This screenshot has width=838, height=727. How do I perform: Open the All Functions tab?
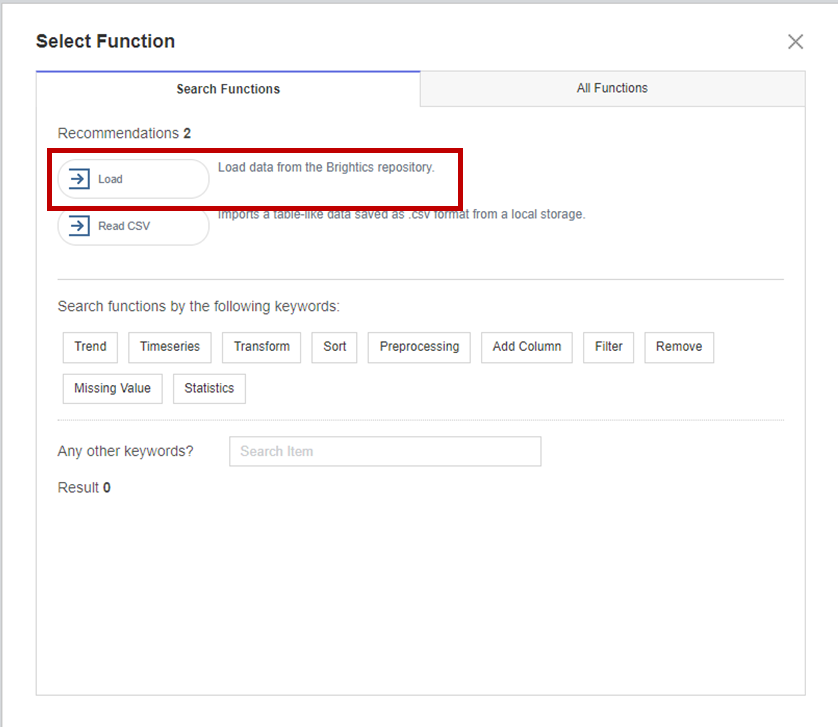pyautogui.click(x=612, y=88)
